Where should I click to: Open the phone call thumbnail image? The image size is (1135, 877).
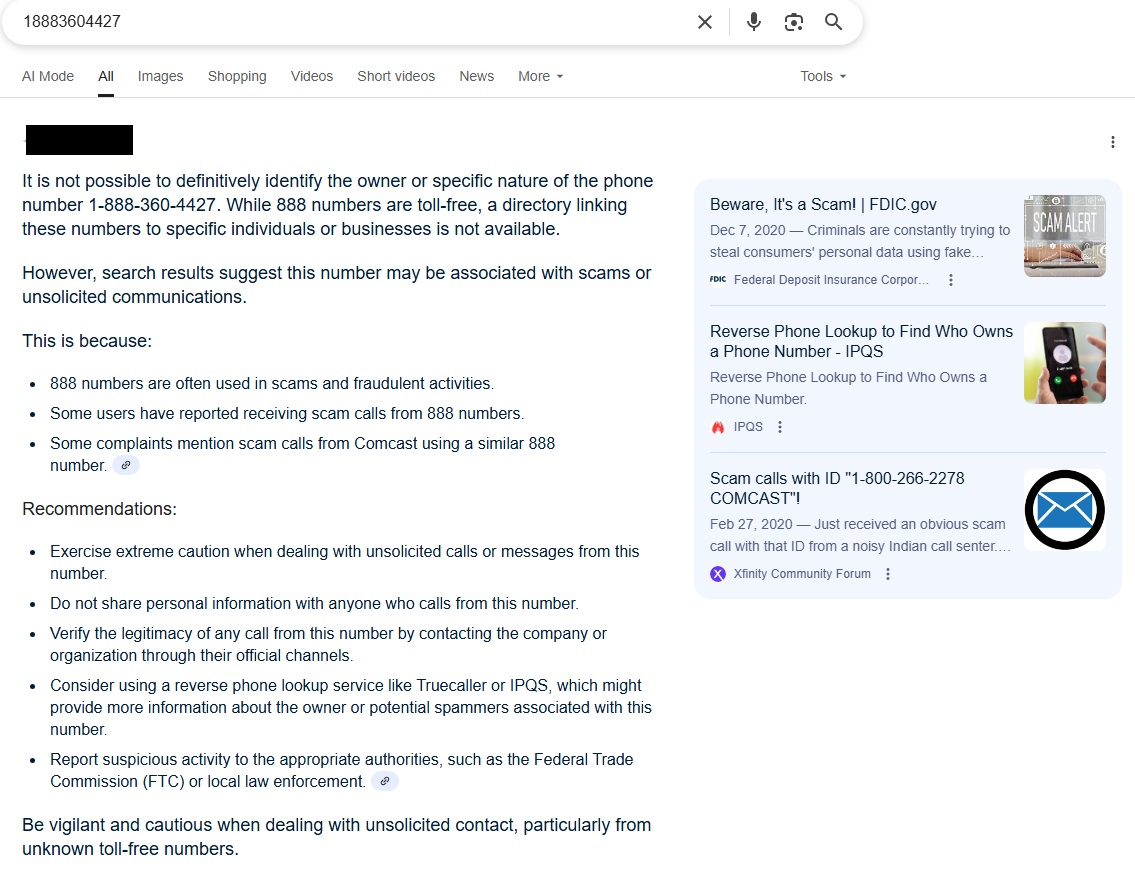point(1064,363)
